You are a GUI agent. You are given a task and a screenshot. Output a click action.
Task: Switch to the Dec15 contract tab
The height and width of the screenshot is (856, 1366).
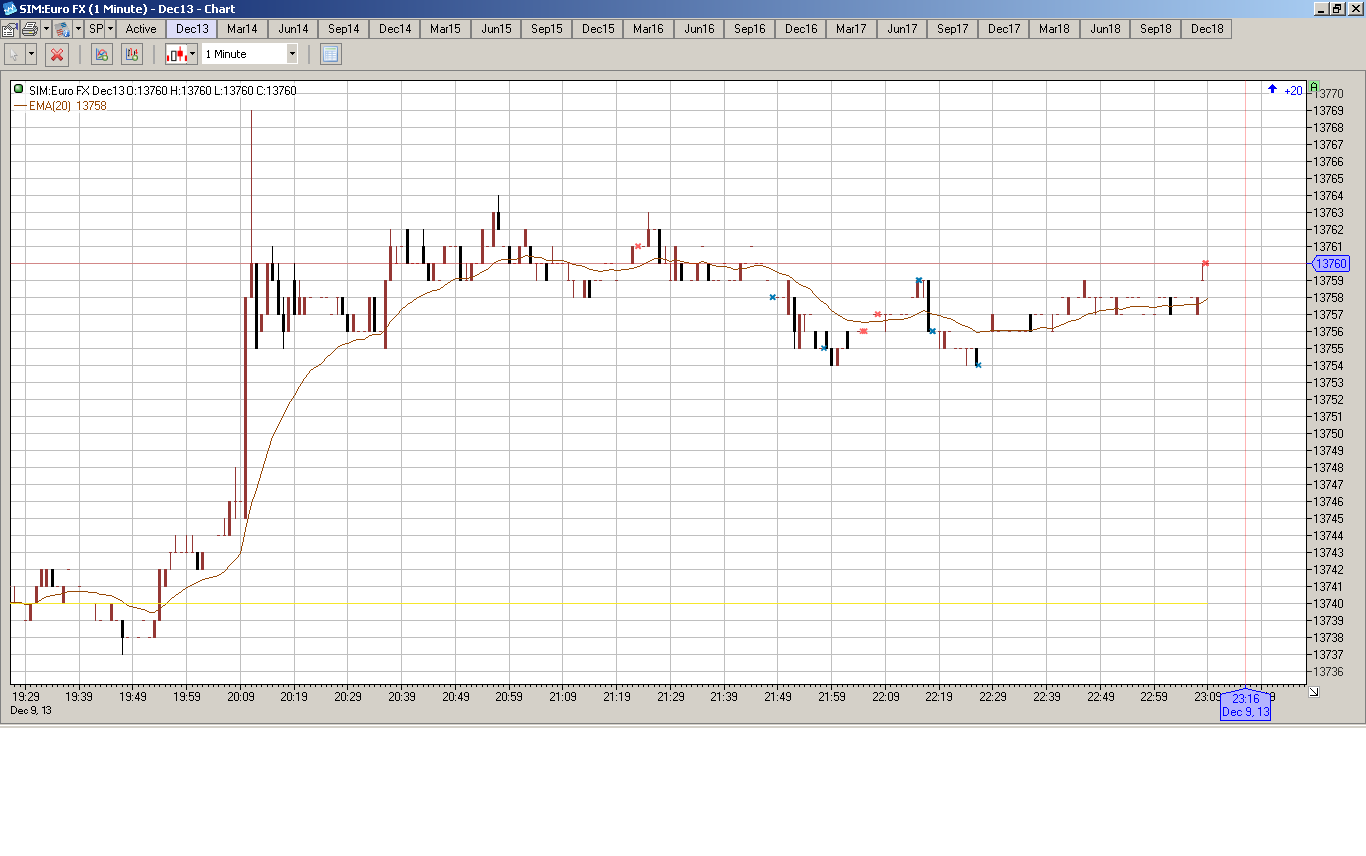598,29
